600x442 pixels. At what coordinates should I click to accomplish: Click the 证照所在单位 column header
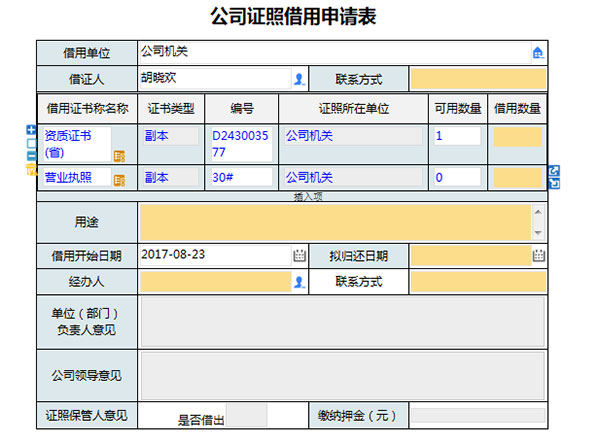point(354,108)
